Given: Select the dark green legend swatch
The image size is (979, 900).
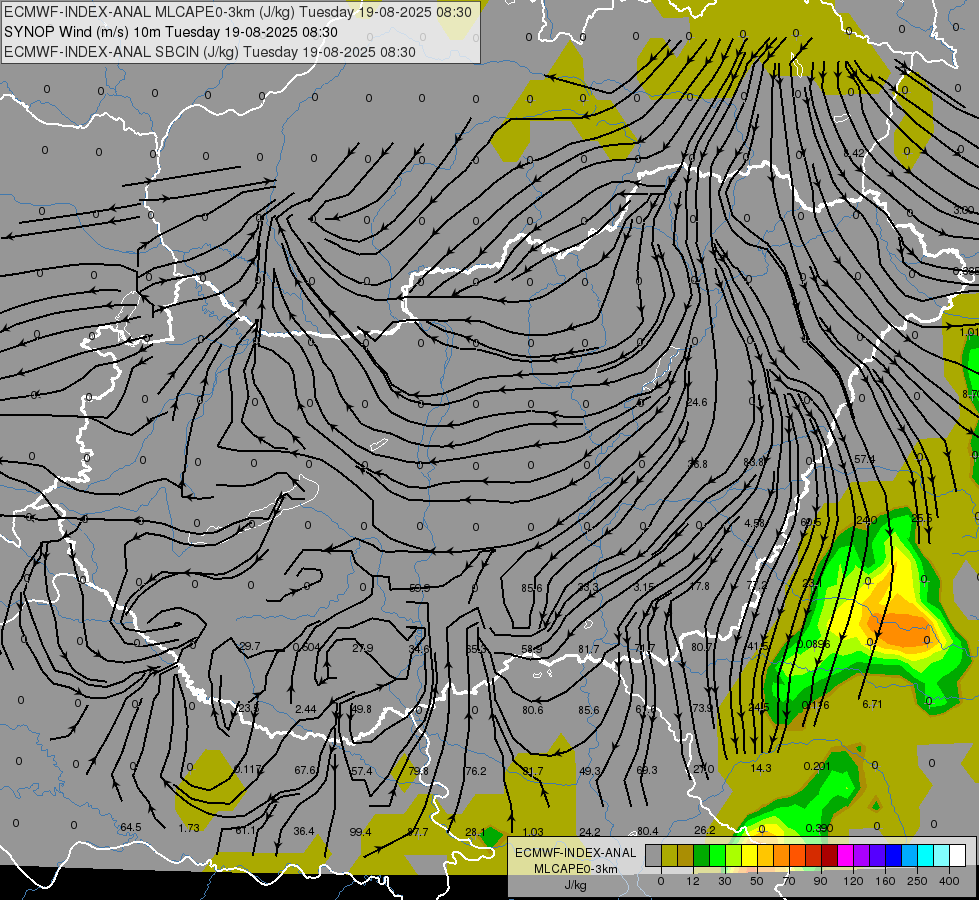Looking at the screenshot, I should (702, 855).
